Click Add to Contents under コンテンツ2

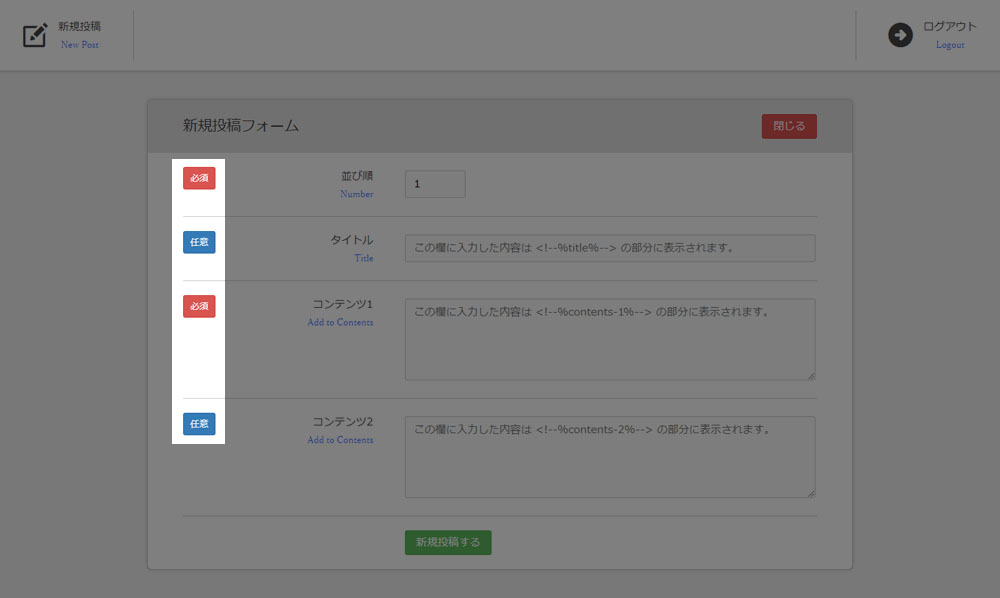[340, 440]
